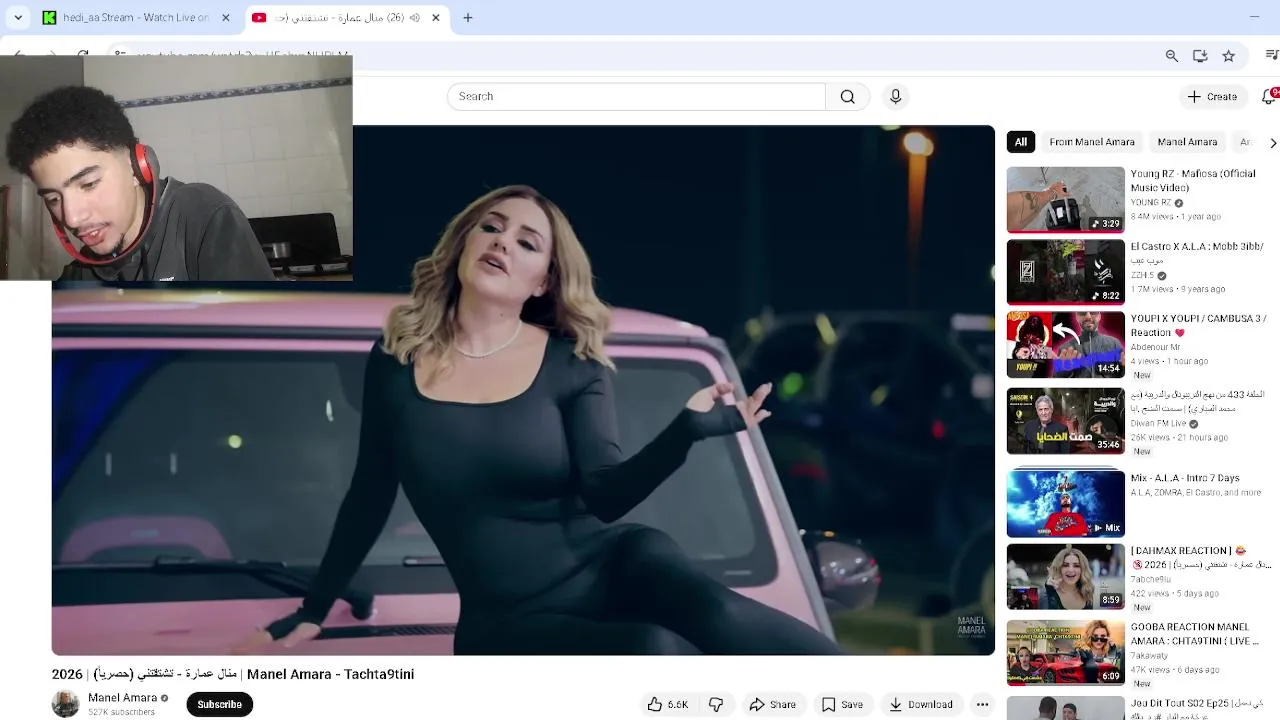Viewport: 1280px width, 720px height.
Task: Open the YouTube notifications bell
Action: (1269, 96)
